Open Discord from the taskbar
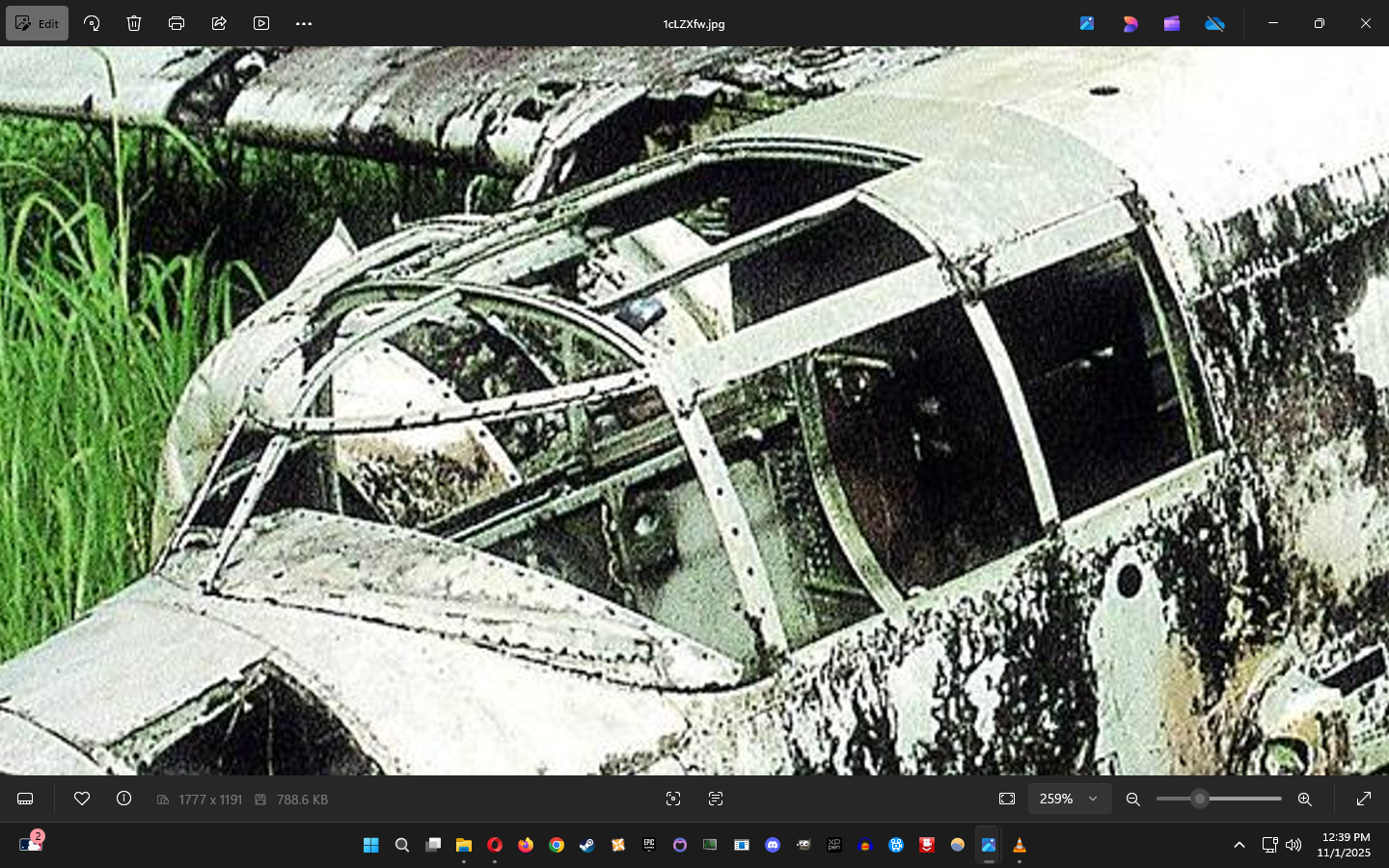Image resolution: width=1389 pixels, height=868 pixels. click(773, 845)
